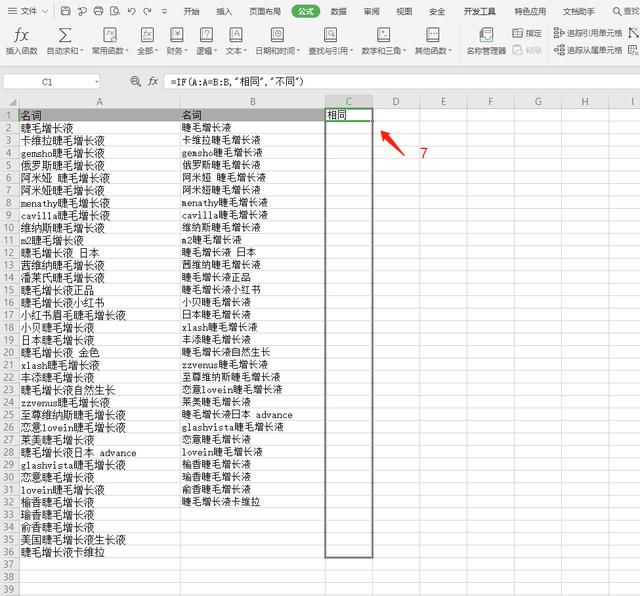Open the 全部 all functions icon

pyautogui.click(x=147, y=35)
